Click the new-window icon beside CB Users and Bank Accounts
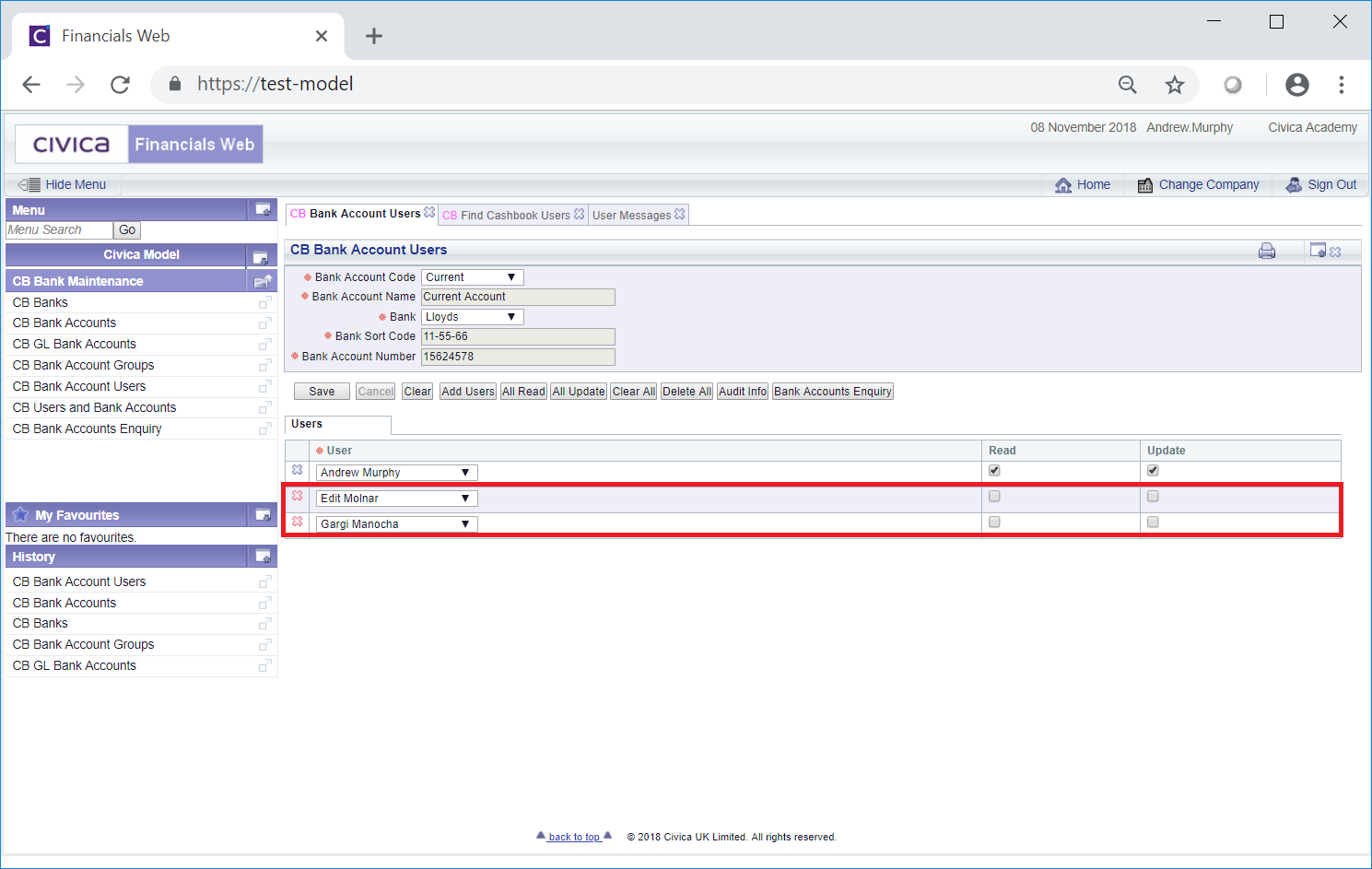The width and height of the screenshot is (1372, 869). 264,407
